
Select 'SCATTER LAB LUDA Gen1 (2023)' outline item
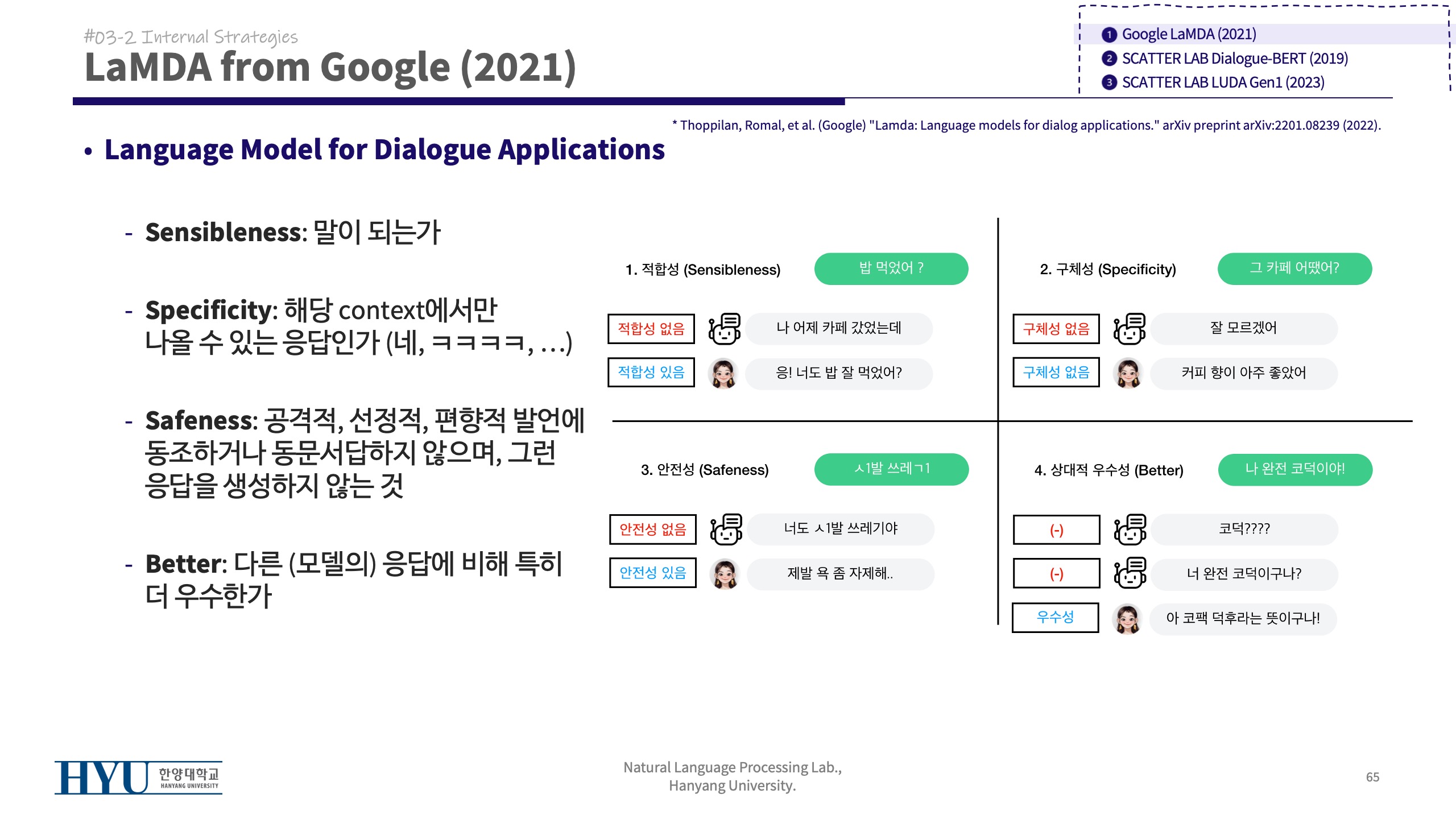coord(1222,82)
